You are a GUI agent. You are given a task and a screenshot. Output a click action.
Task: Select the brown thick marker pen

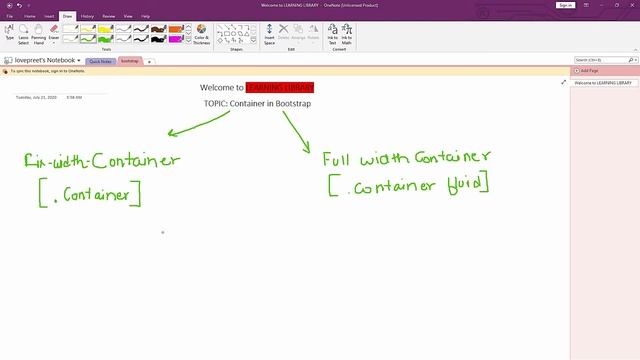coord(158,29)
